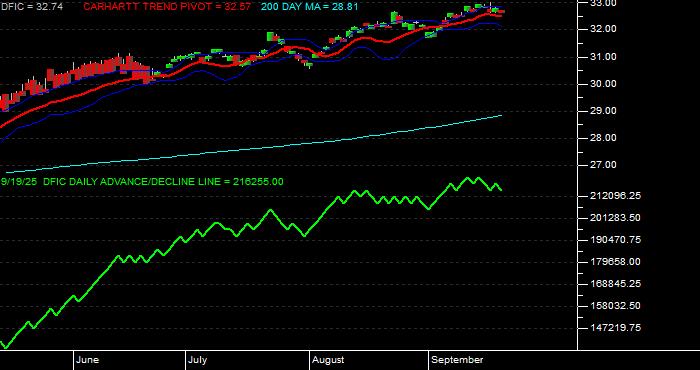
Task: Click the 158032.50 axis value
Action: coord(616,306)
